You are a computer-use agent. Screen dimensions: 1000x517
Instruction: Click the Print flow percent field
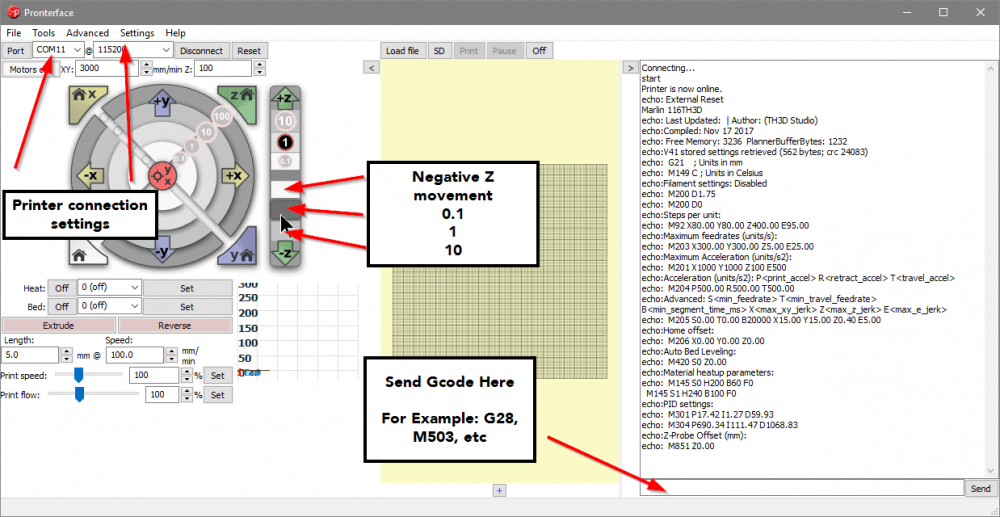163,395
